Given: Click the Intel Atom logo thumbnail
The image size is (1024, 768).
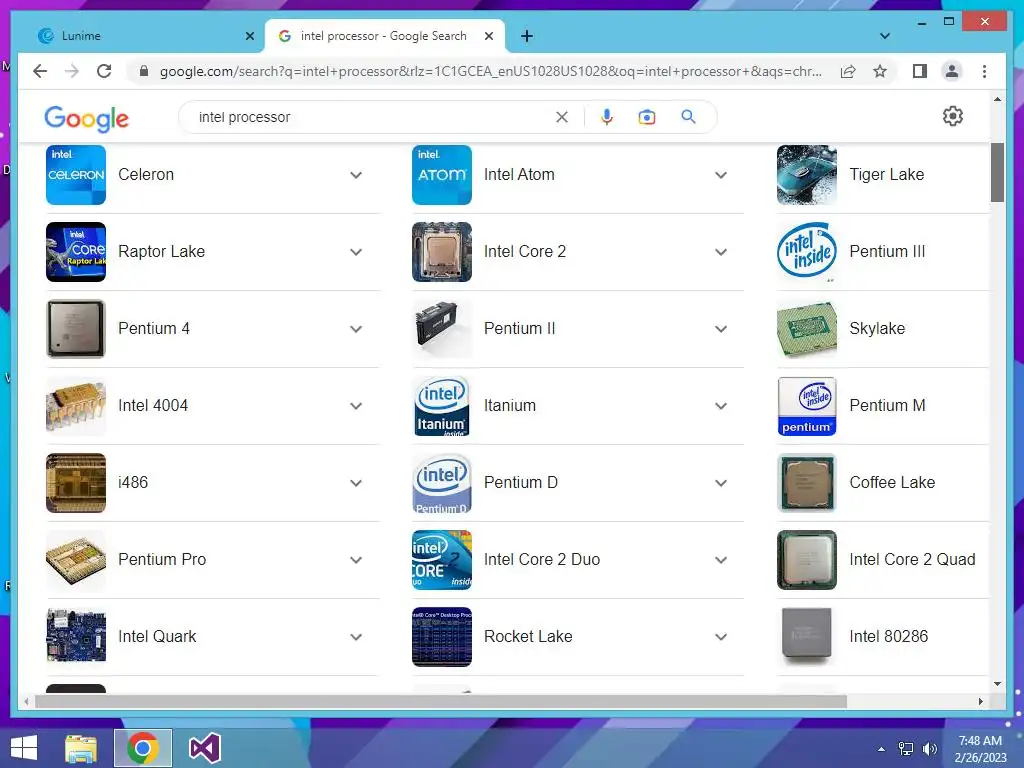Looking at the screenshot, I should click(441, 175).
